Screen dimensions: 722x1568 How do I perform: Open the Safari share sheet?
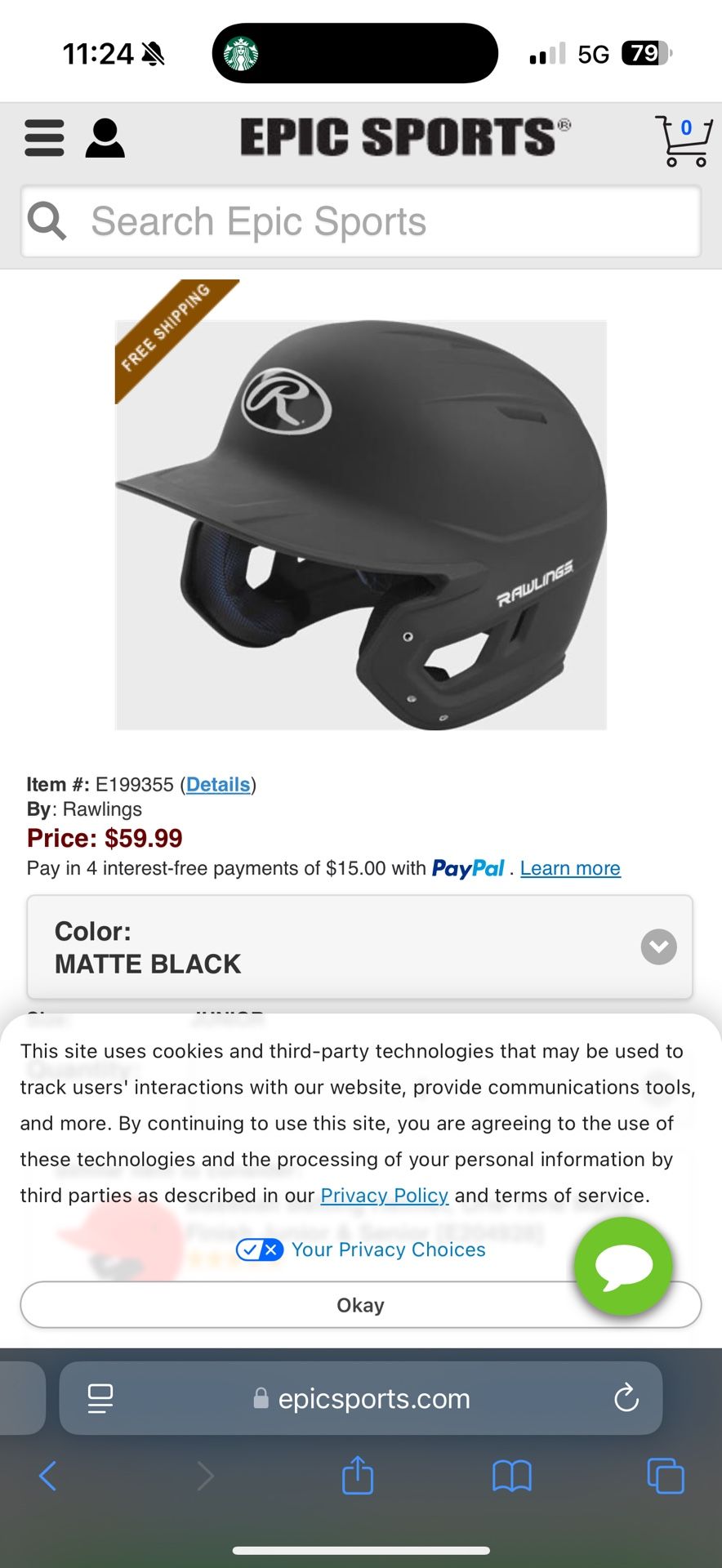click(x=358, y=1475)
